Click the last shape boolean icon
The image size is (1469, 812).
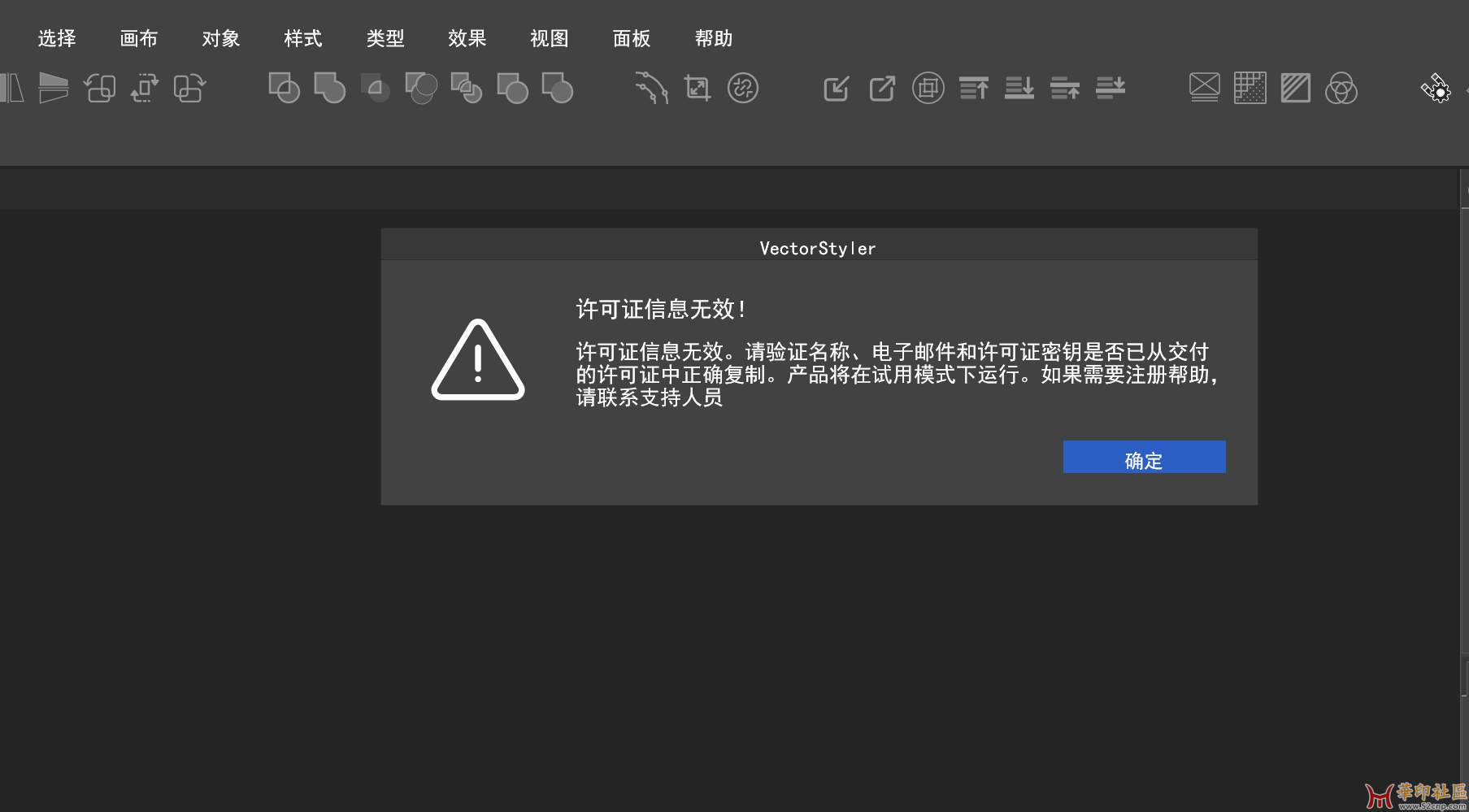tap(558, 88)
